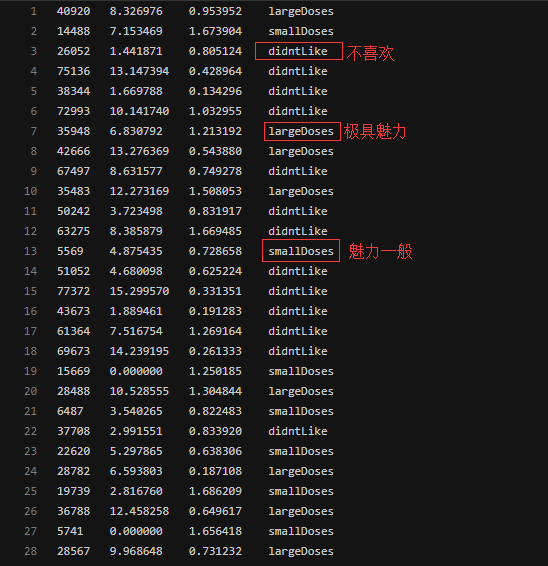Select number 14488 in line 2
Screen dimensions: 548x566
tap(74, 31)
